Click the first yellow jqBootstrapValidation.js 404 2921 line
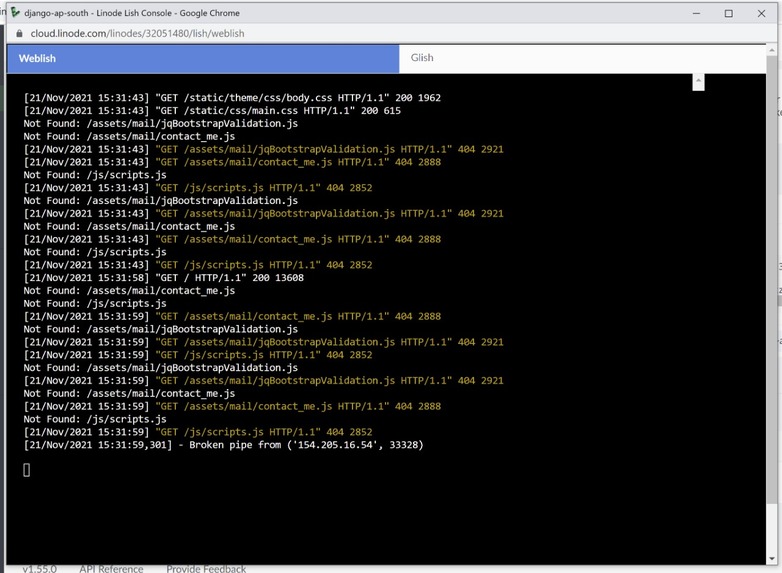 (x=263, y=149)
